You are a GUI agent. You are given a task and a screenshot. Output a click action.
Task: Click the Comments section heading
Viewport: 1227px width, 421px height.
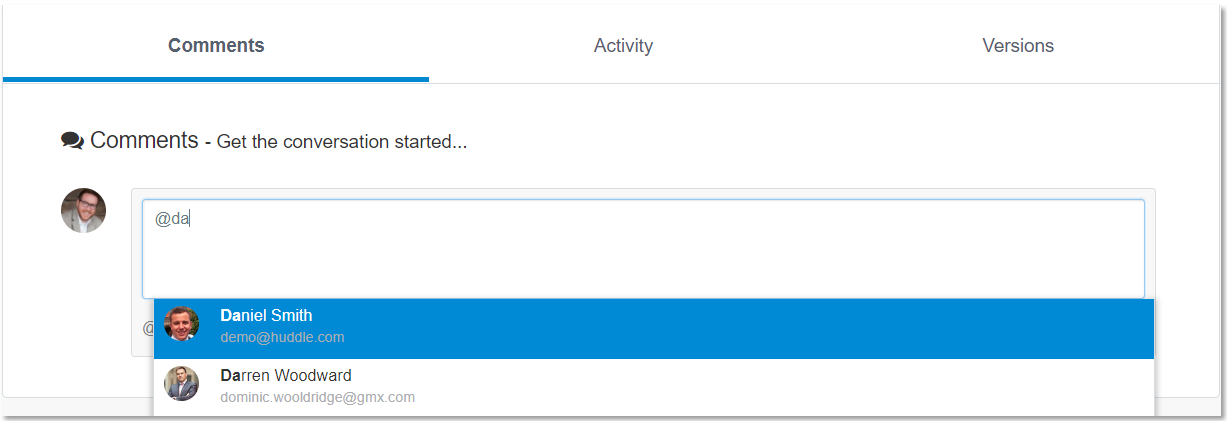point(144,140)
